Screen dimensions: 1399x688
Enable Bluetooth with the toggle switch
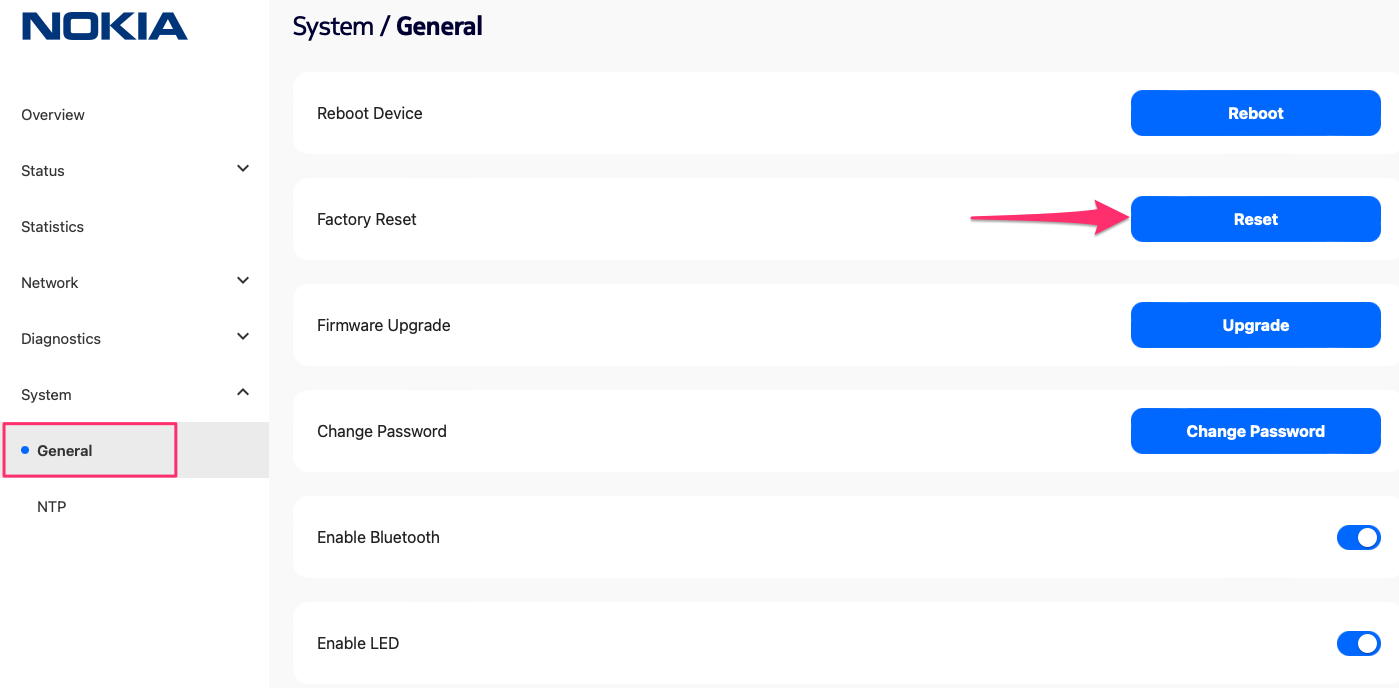(1359, 537)
